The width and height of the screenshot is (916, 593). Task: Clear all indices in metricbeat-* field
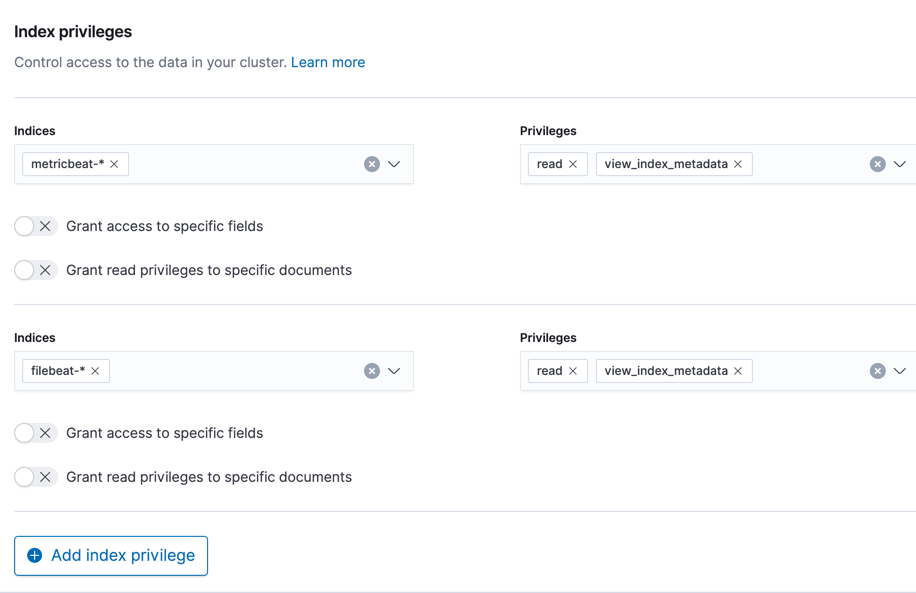[372, 164]
